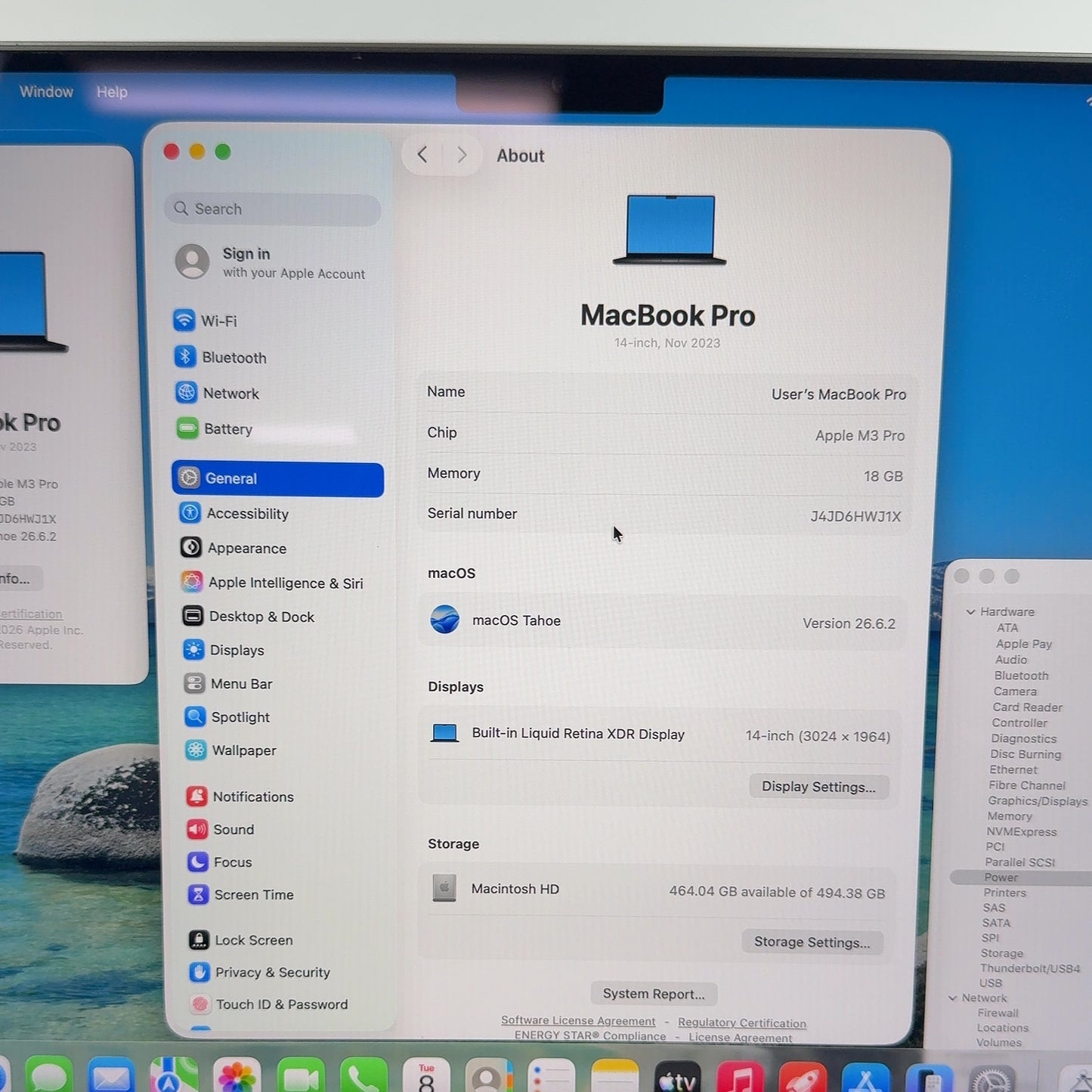This screenshot has height=1092, width=1092.
Task: Select Diagnostics in System Information
Action: click(1024, 739)
